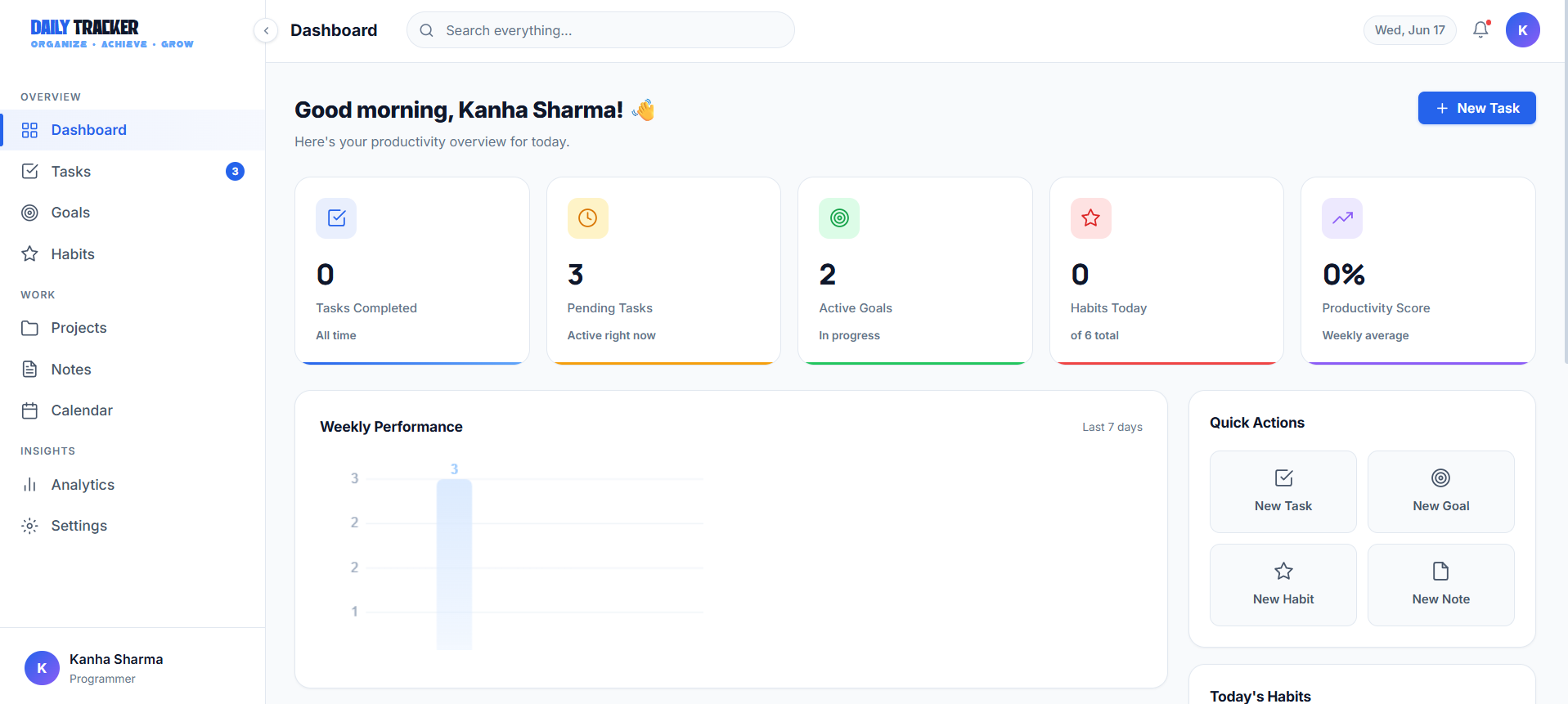Click the Tasks checkbox icon in sidebar
1568x704 pixels.
click(29, 172)
